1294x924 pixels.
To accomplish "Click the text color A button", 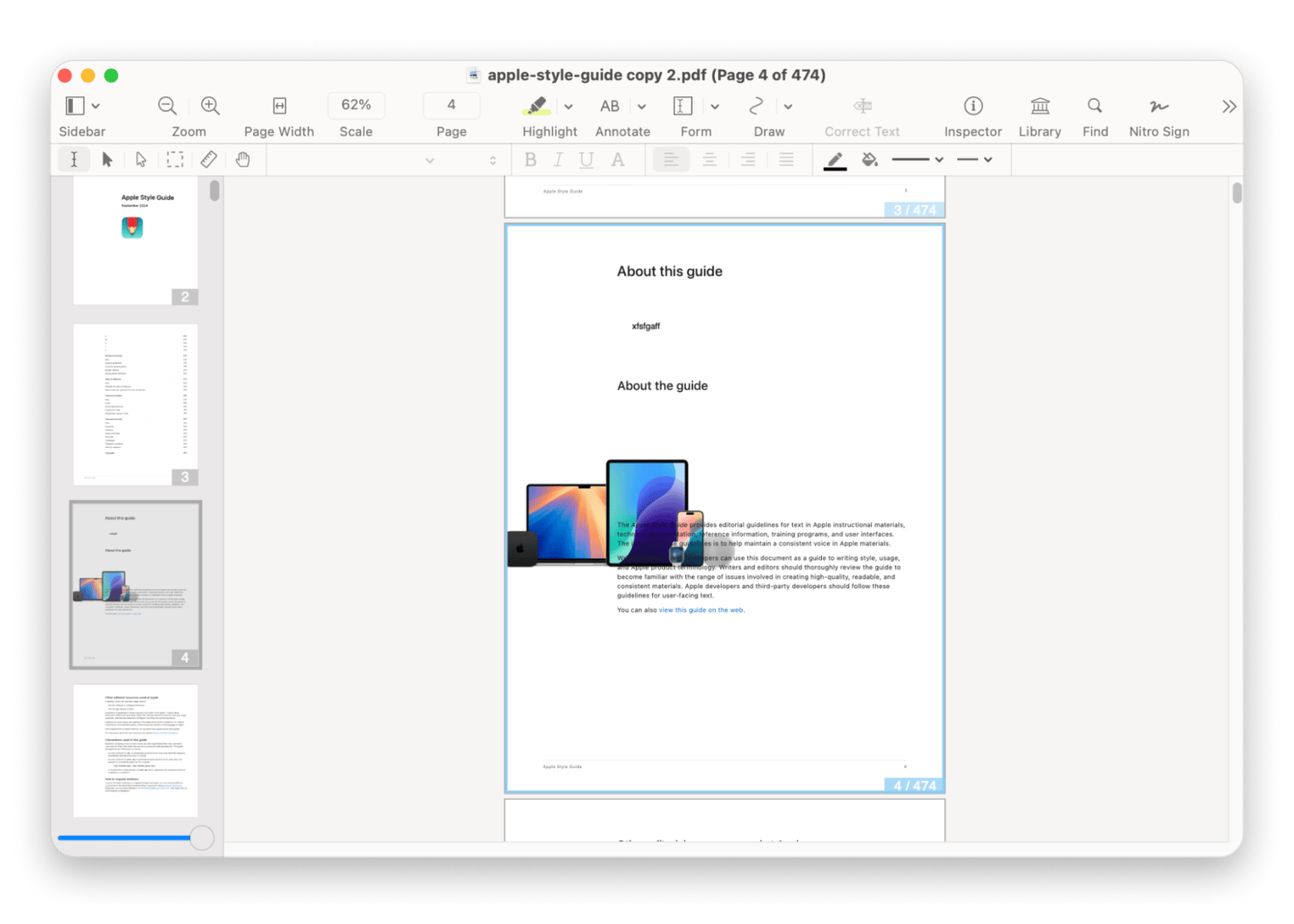I will pyautogui.click(x=618, y=159).
